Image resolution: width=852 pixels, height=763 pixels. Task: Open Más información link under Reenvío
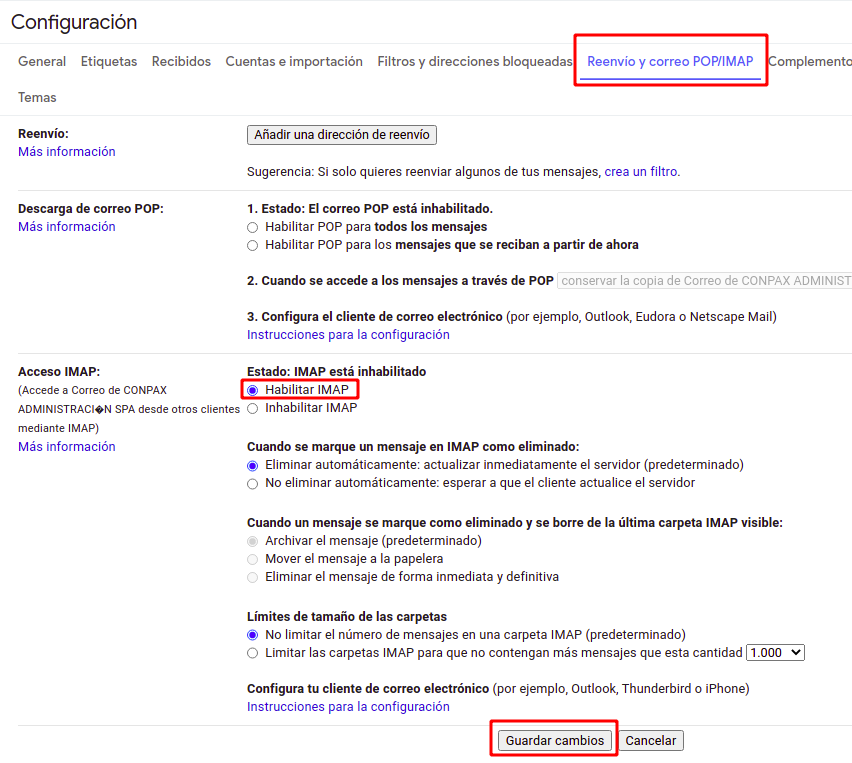67,152
